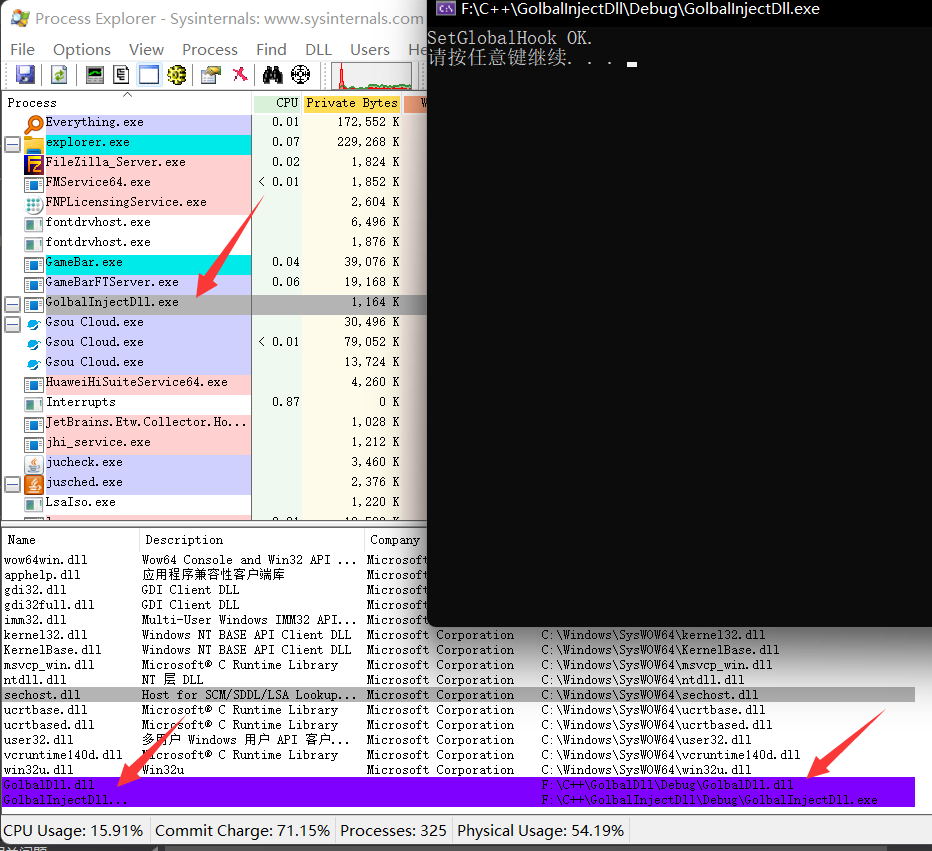Image resolution: width=932 pixels, height=851 pixels.
Task: Click the jusched.exe orange Java icon
Action: point(34,484)
